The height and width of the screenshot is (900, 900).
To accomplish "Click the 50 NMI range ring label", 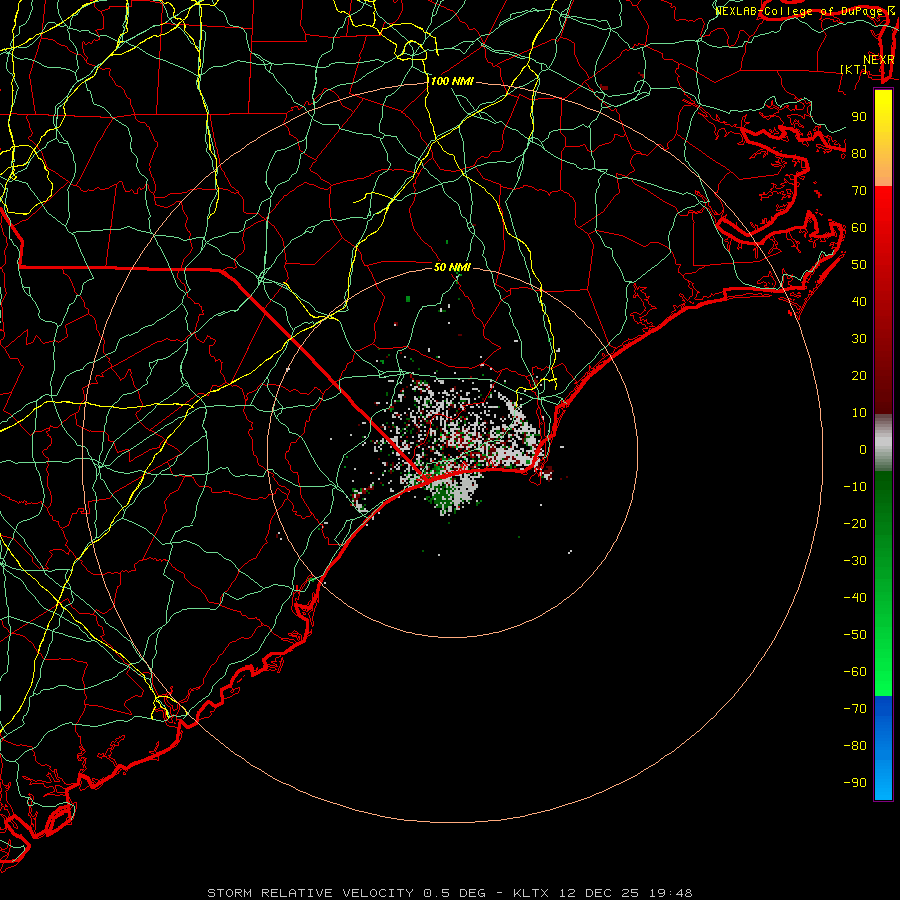I will (452, 267).
